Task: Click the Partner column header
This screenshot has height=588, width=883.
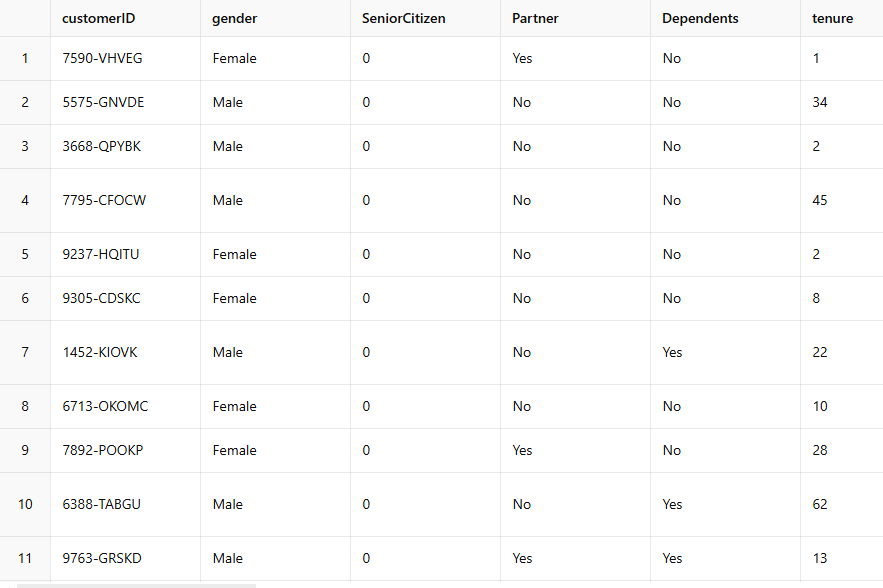Action: (x=575, y=18)
